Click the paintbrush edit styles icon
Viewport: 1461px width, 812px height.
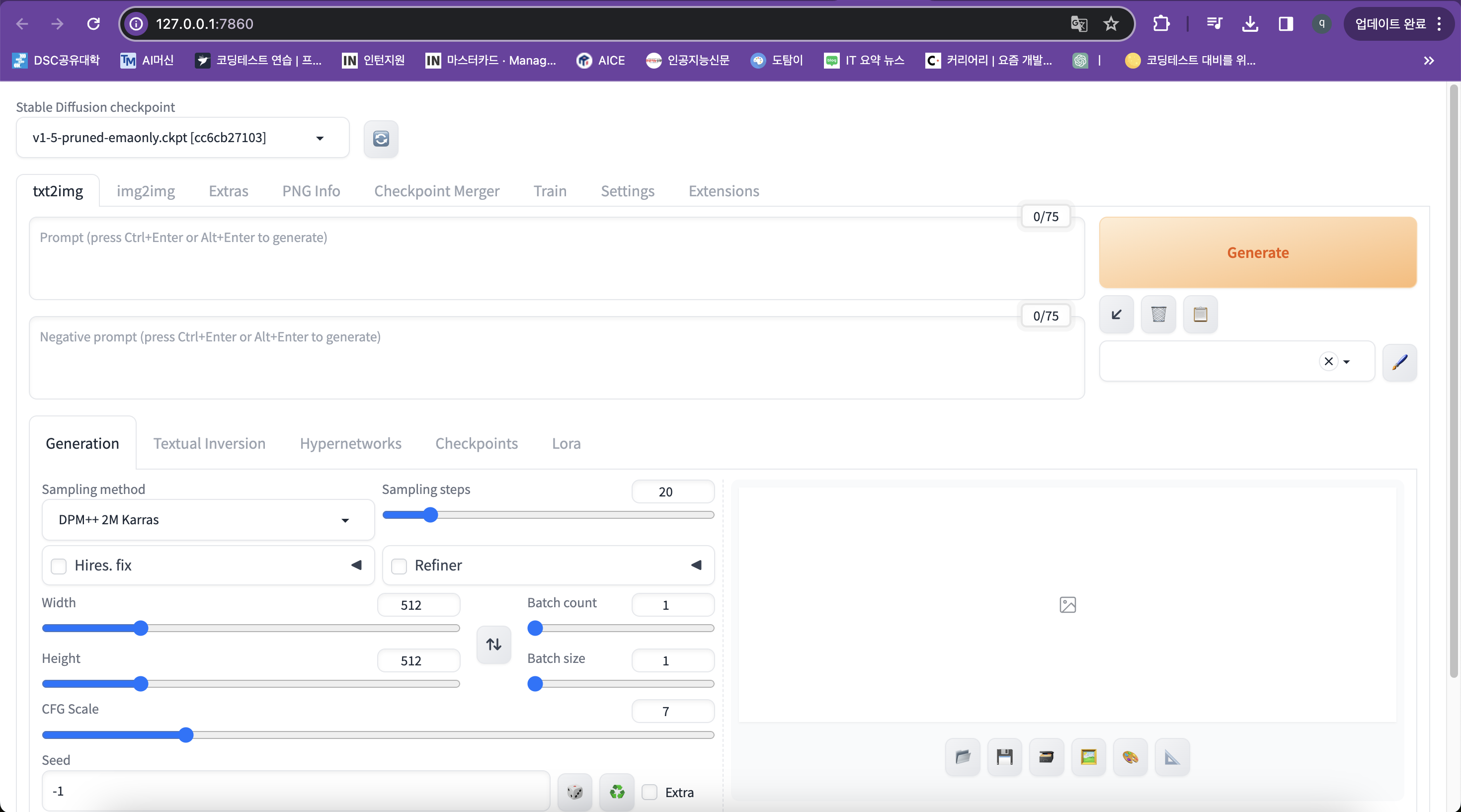click(1399, 362)
